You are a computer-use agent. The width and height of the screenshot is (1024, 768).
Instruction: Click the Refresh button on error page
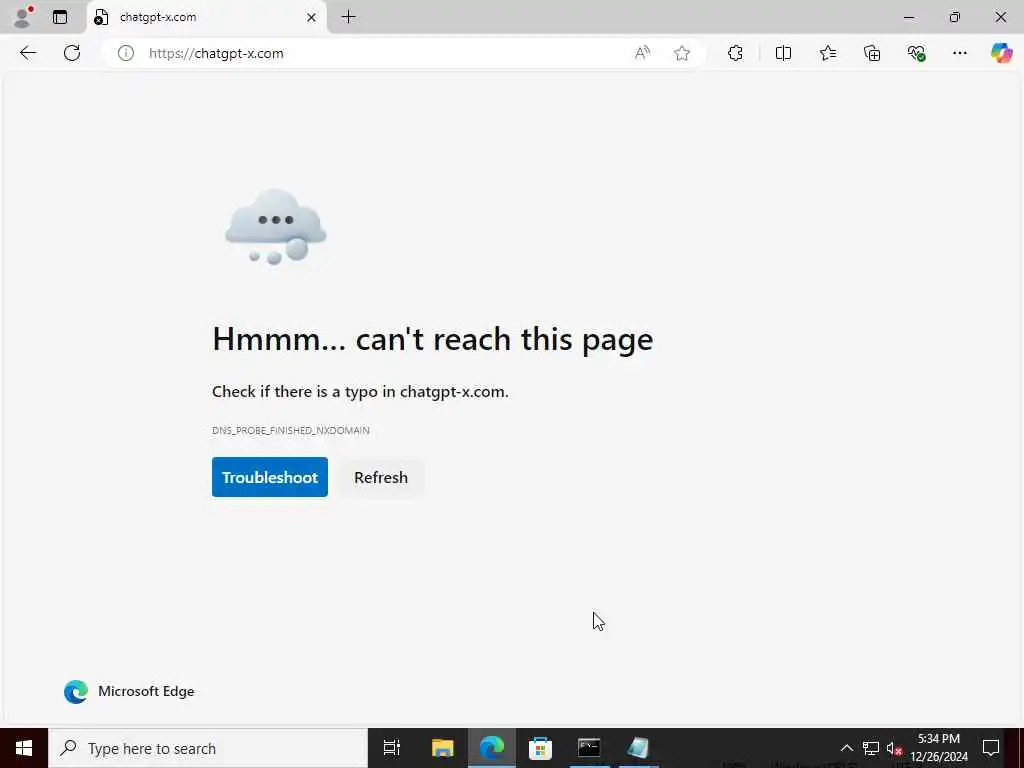[x=381, y=477]
